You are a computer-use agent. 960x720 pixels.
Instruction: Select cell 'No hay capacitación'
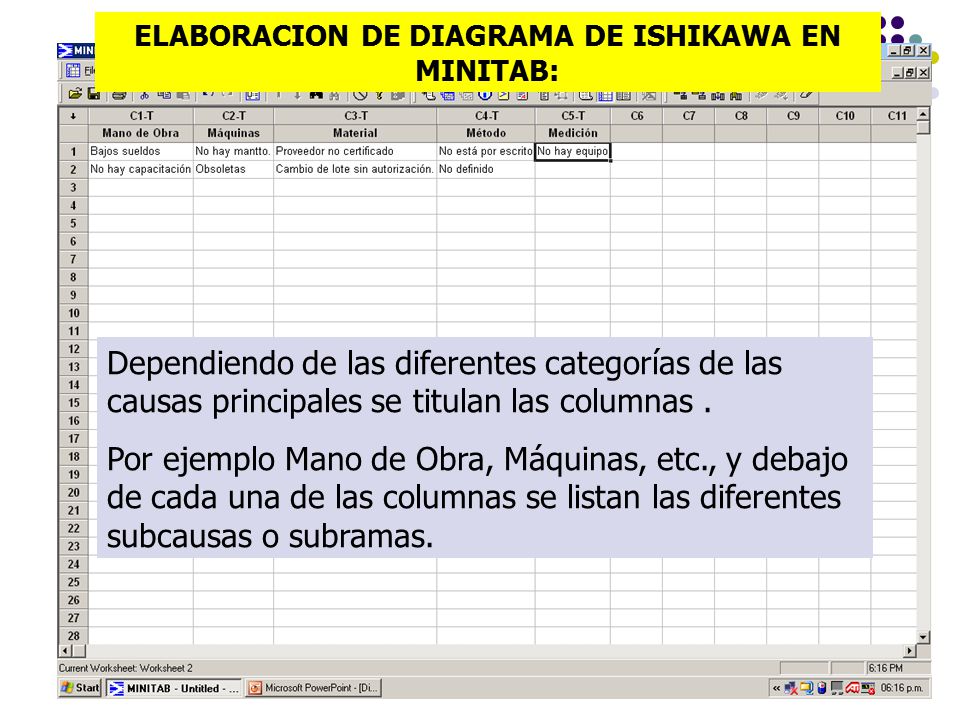tap(141, 169)
